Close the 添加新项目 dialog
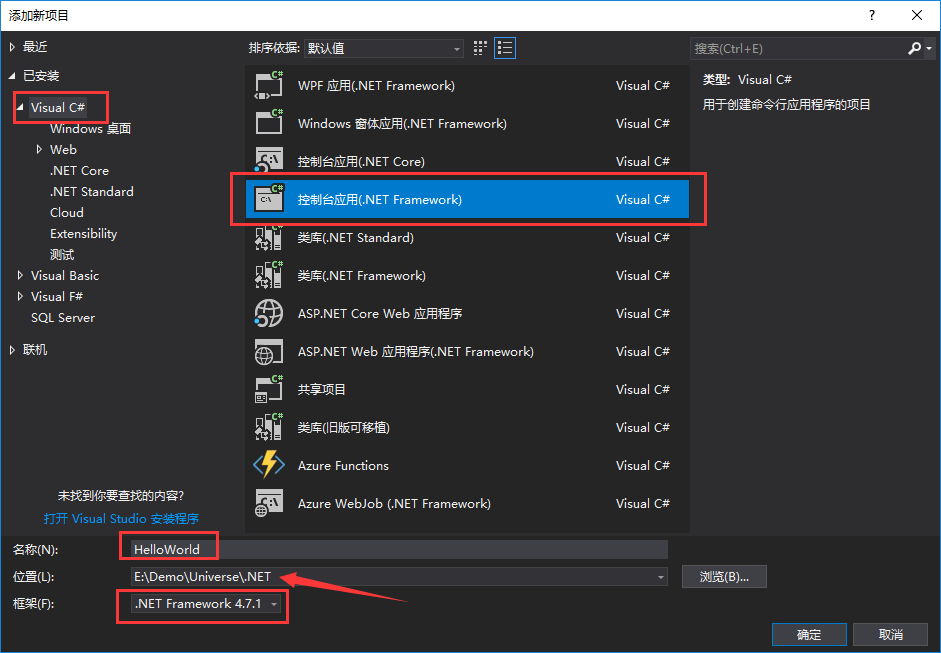Viewport: 941px width, 653px height. pyautogui.click(x=917, y=15)
